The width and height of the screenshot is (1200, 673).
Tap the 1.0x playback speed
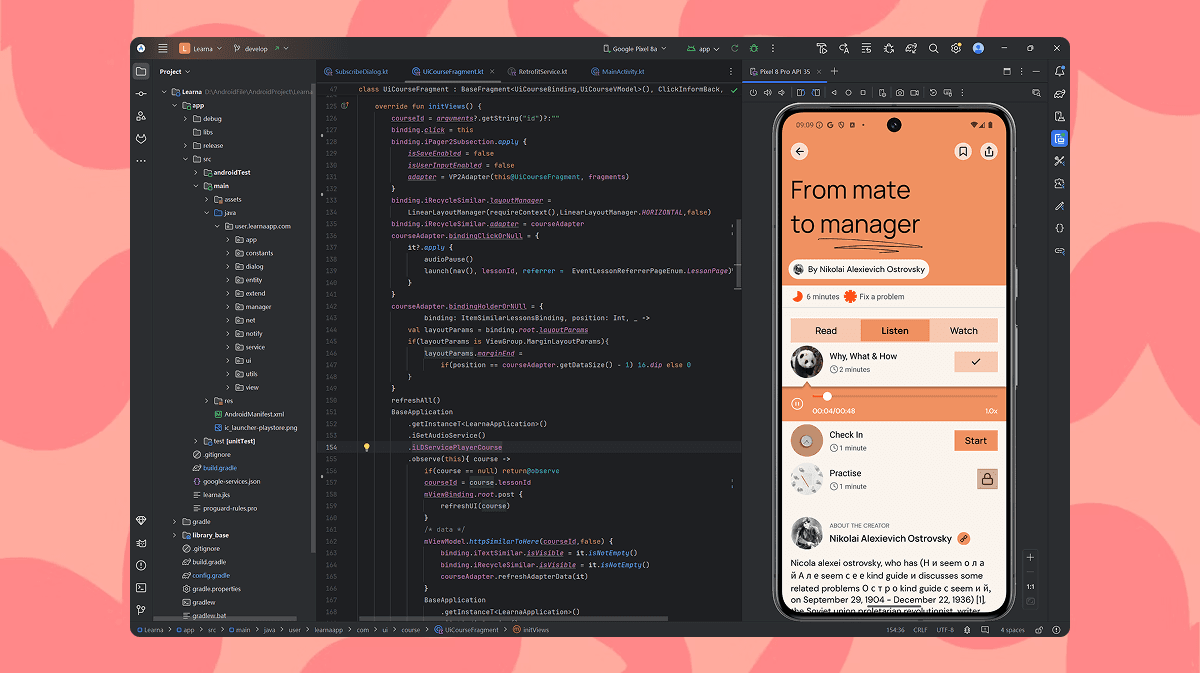(x=991, y=411)
